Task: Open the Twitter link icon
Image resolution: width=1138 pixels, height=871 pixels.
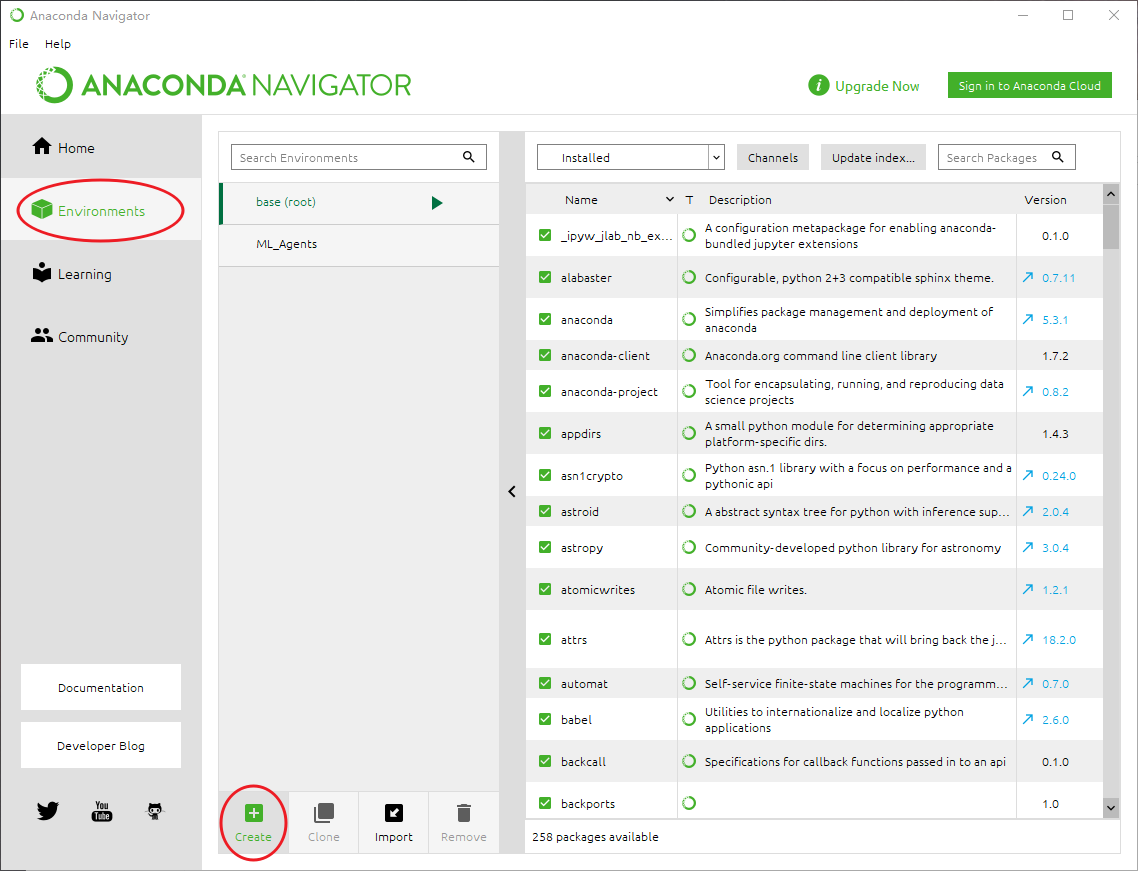Action: (48, 810)
